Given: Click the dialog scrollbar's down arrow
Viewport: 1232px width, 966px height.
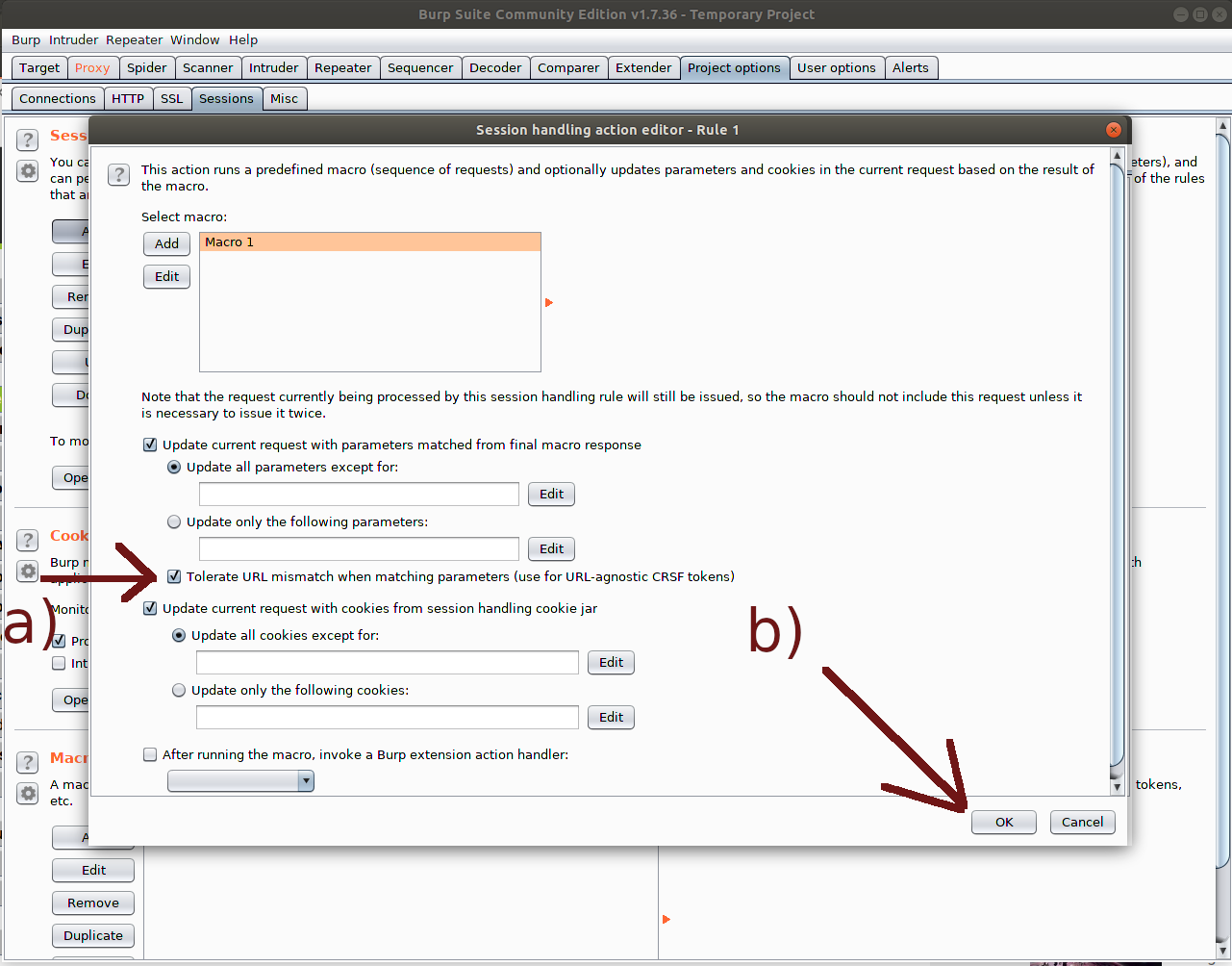Looking at the screenshot, I should tap(1117, 787).
